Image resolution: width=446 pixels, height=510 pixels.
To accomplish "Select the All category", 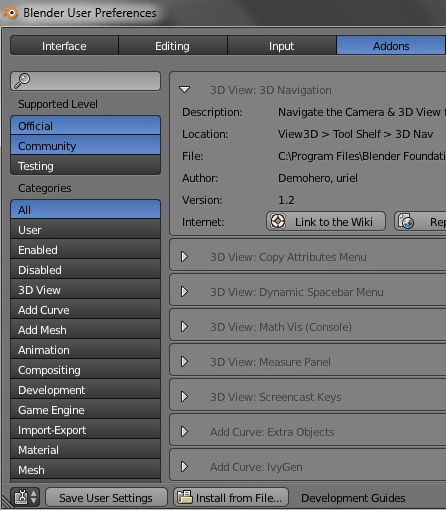I will pos(86,210).
